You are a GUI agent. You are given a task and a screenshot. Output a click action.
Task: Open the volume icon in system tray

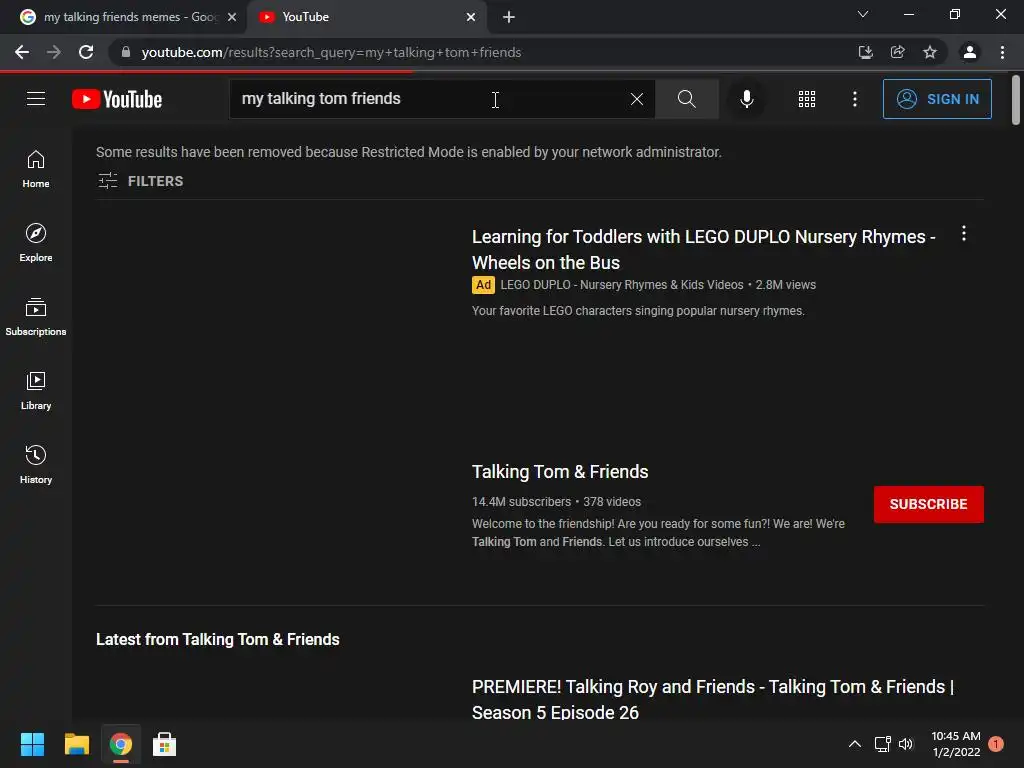906,744
